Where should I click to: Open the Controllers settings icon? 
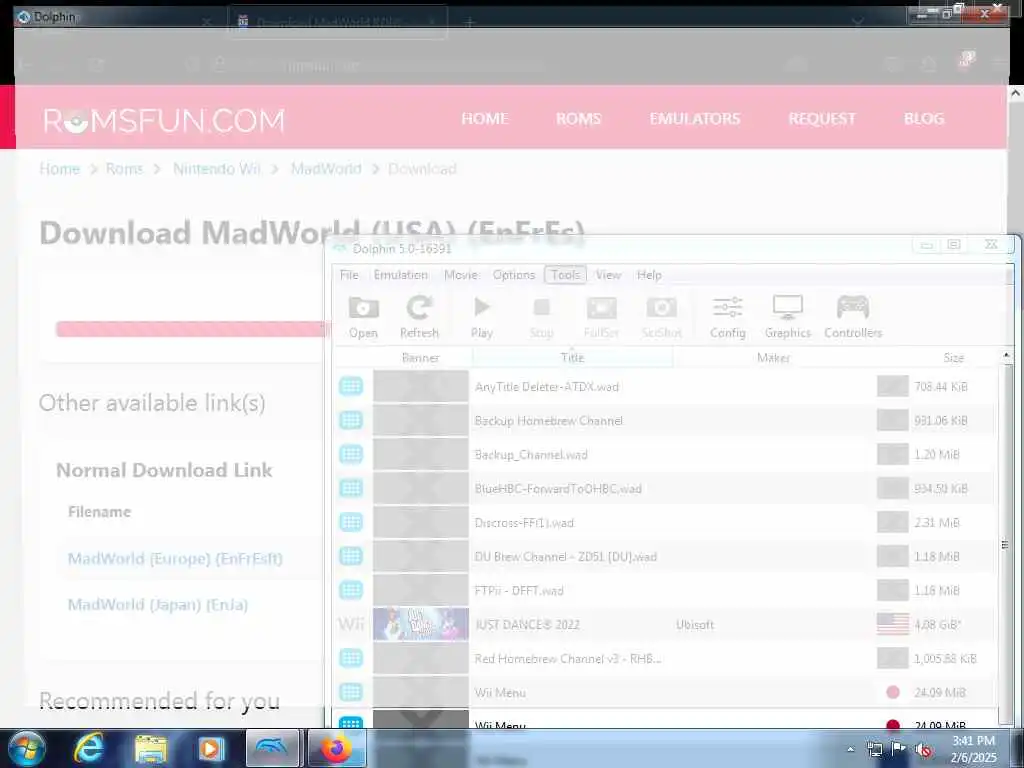[x=853, y=317]
